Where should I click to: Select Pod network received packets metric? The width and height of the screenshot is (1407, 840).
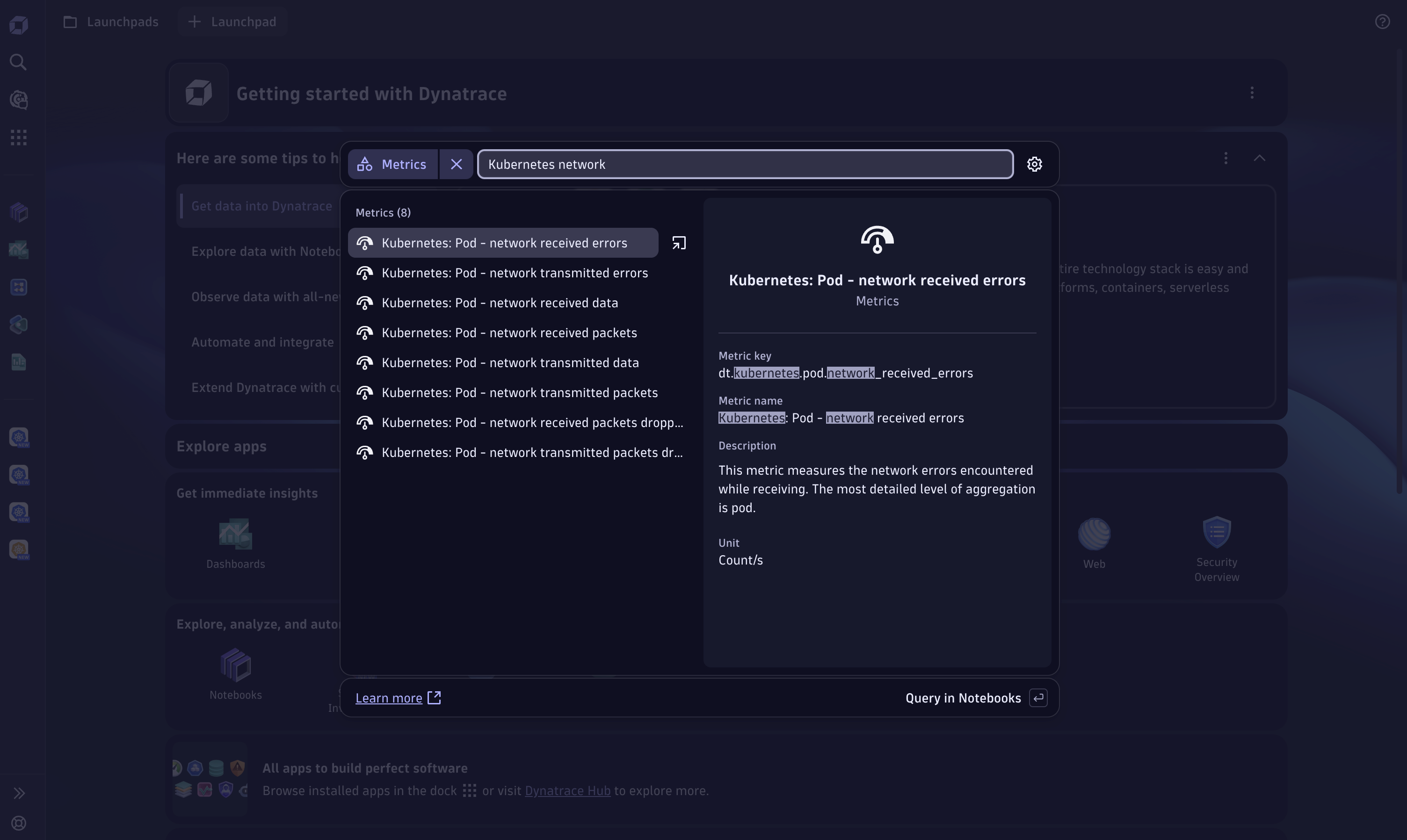pyautogui.click(x=509, y=333)
